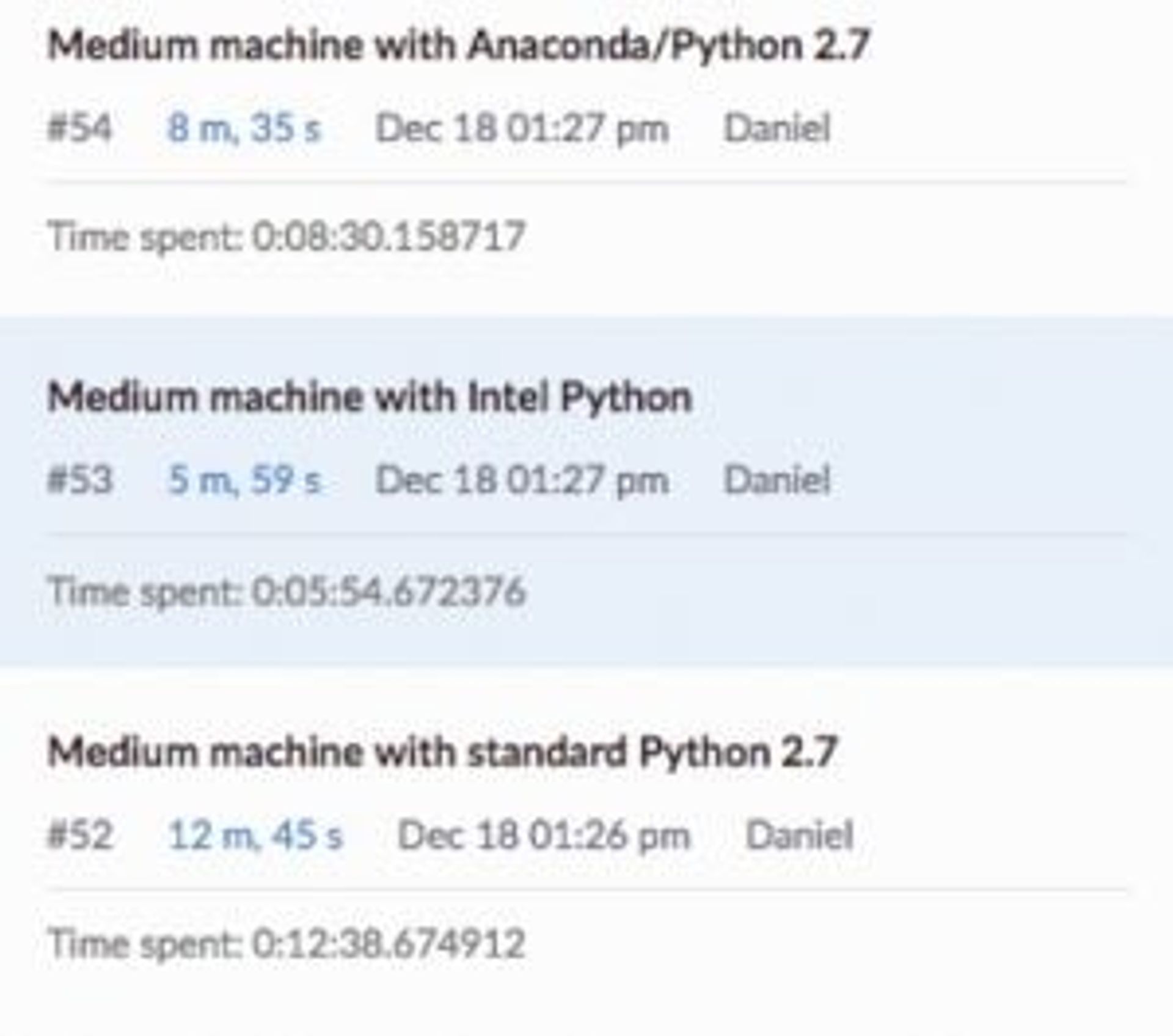
Task: Select the Time spent 0:08:30.158717 output line
Action: point(287,236)
